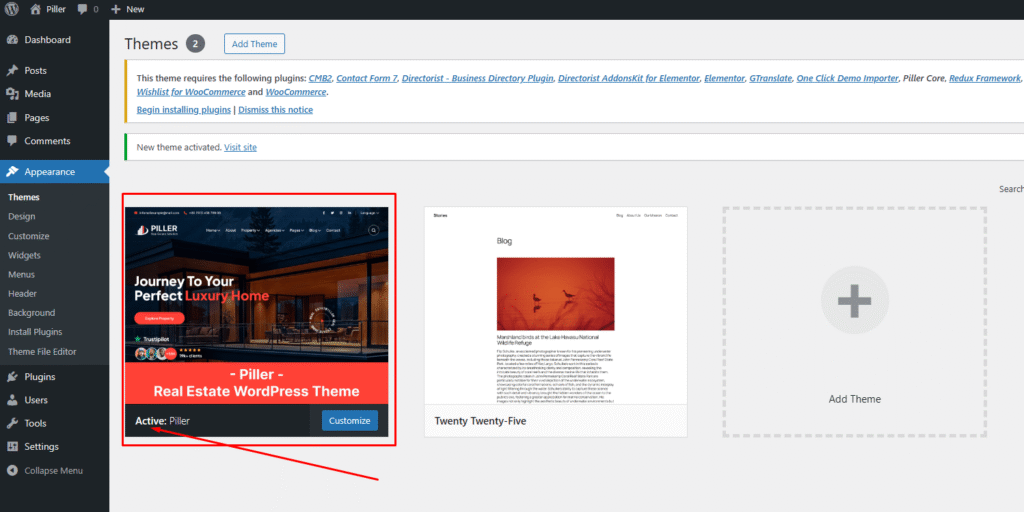Click the large plus icon to add theme

click(854, 300)
